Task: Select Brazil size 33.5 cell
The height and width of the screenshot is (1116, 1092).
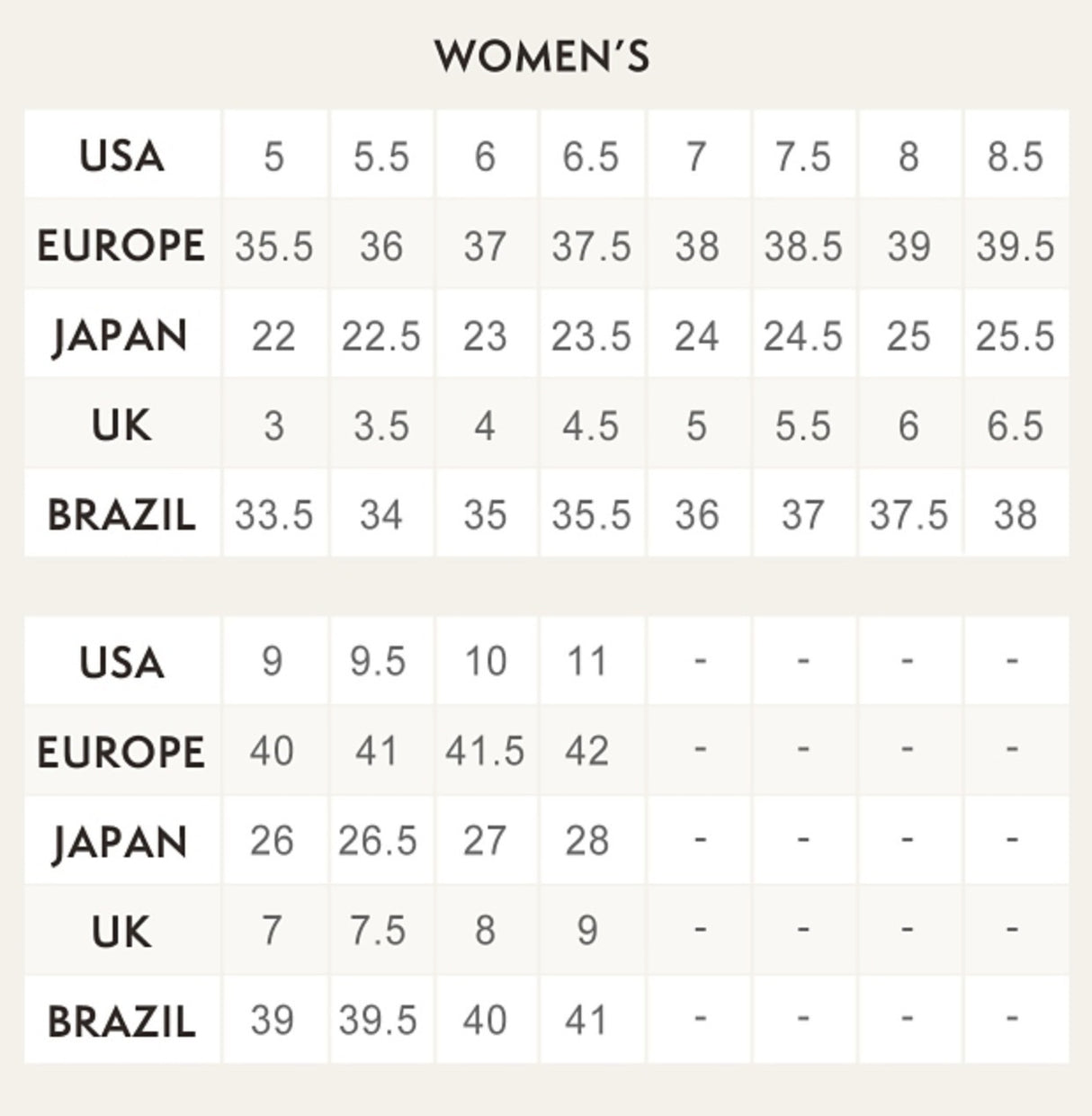Action: [x=274, y=515]
